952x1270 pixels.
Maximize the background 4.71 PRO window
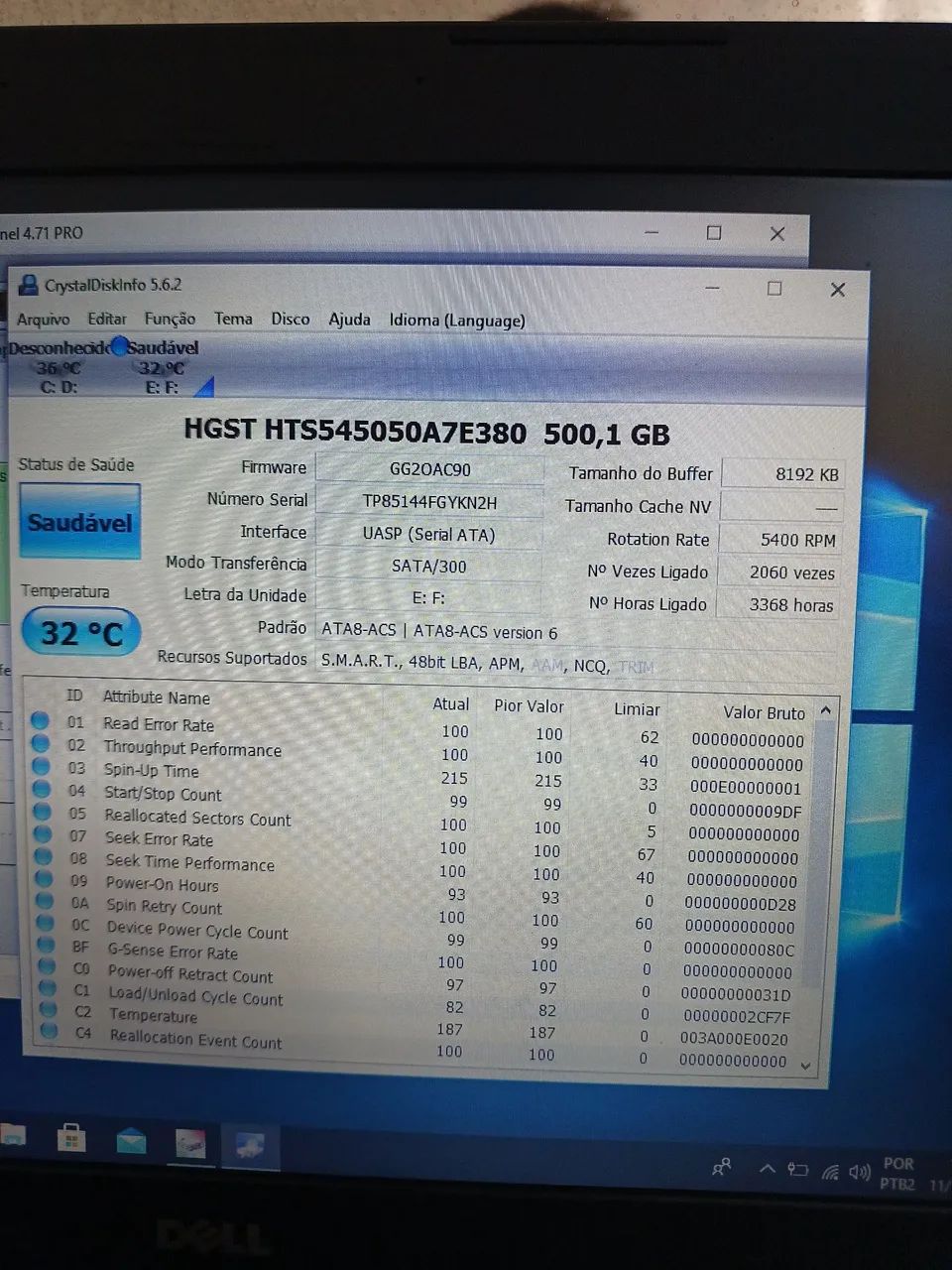point(714,232)
